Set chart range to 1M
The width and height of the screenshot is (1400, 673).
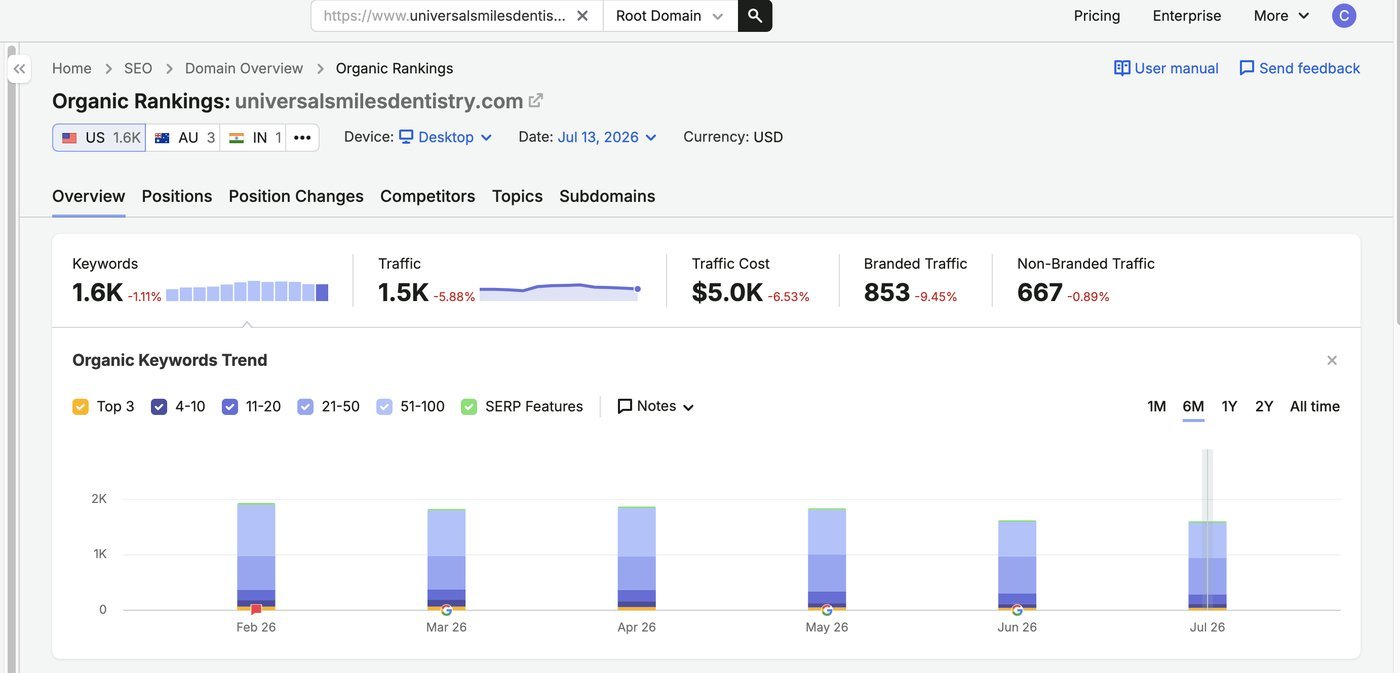(x=1157, y=406)
